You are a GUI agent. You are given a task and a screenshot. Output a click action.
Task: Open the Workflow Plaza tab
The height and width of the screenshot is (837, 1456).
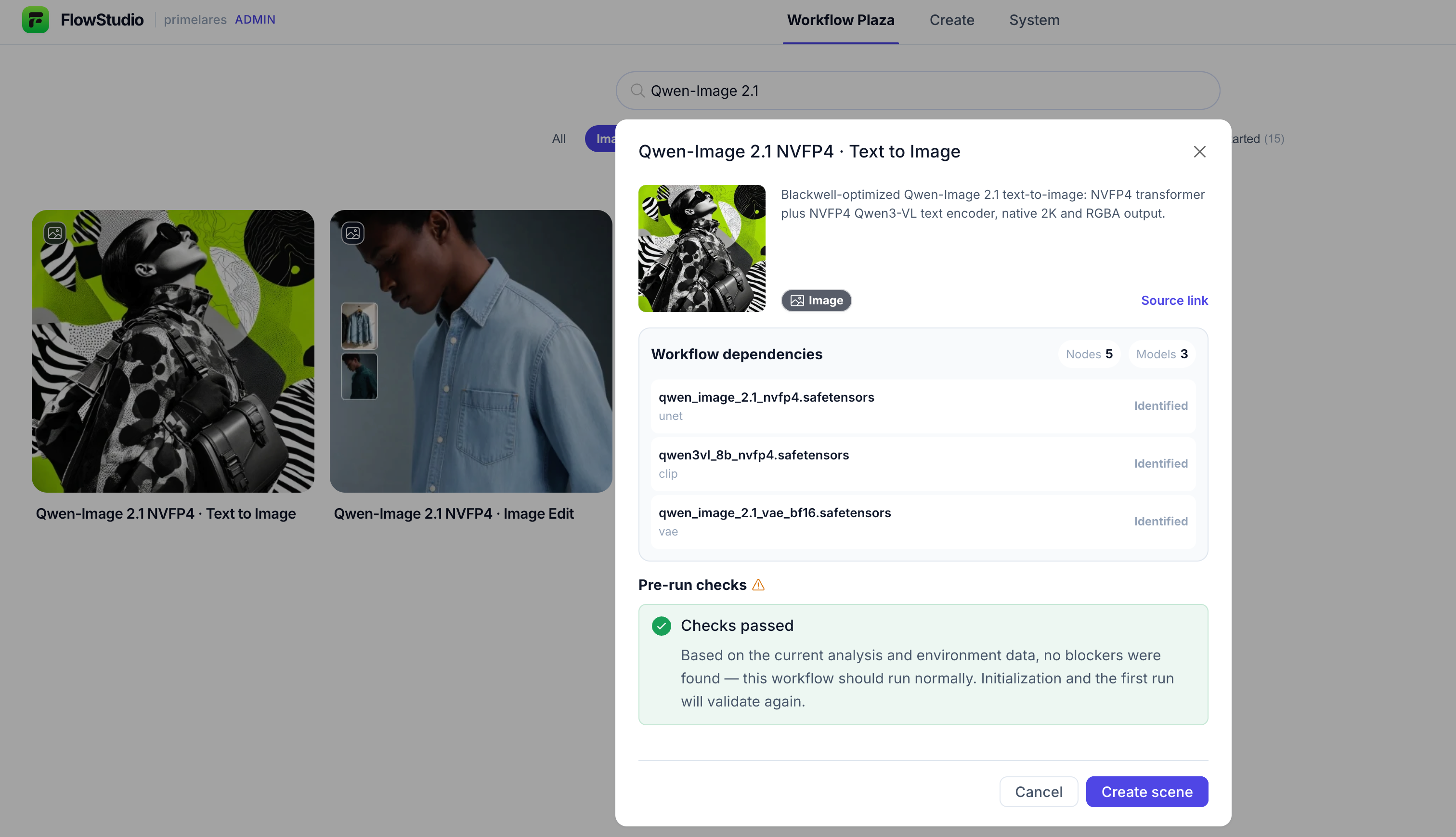coord(841,20)
